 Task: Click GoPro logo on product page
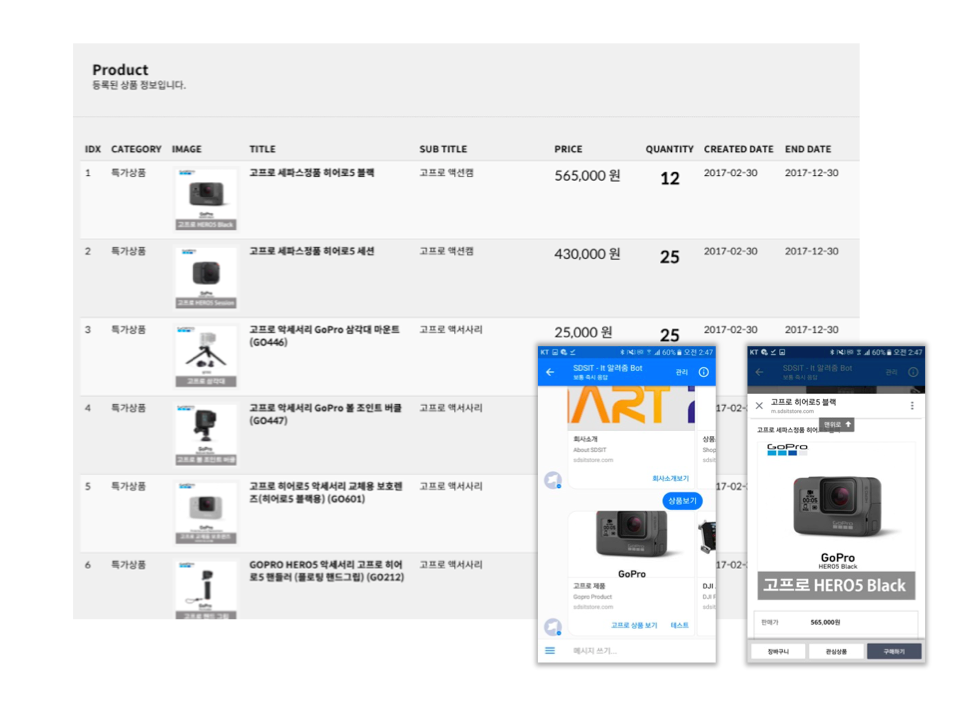coord(787,449)
